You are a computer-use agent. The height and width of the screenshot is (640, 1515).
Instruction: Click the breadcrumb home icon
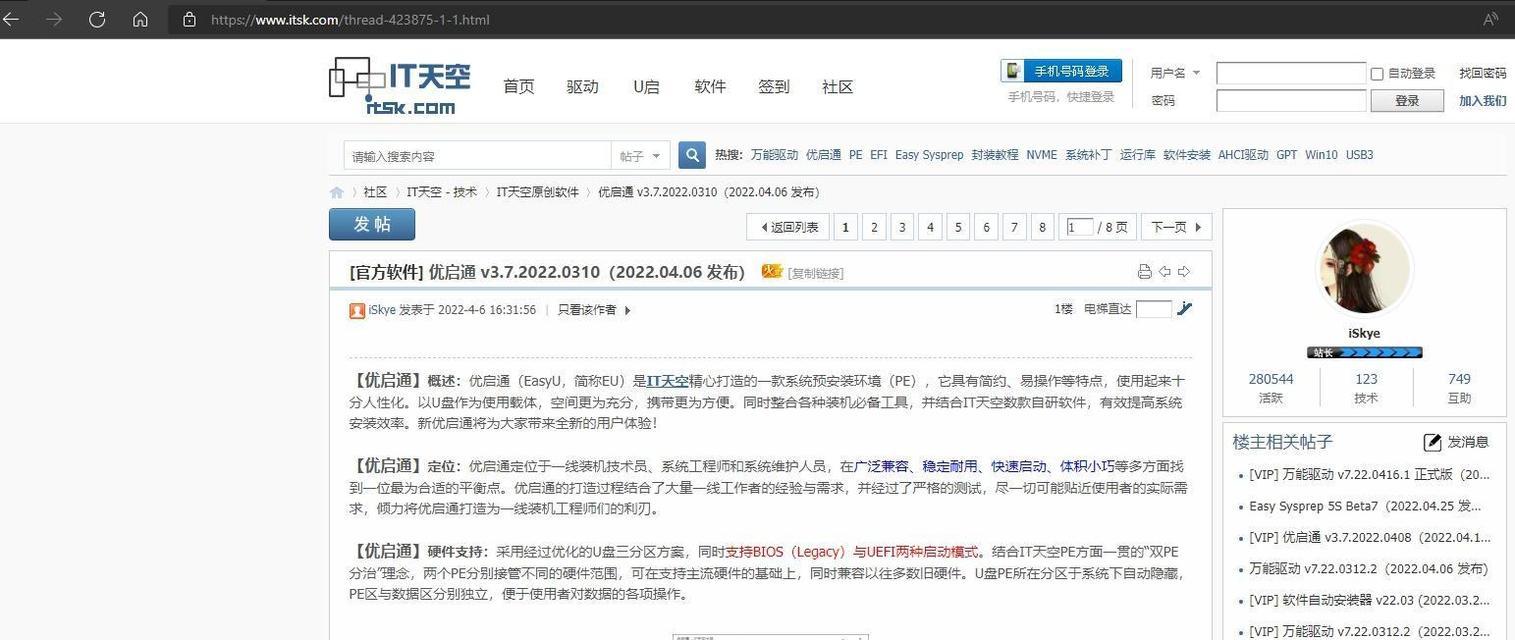click(x=336, y=192)
